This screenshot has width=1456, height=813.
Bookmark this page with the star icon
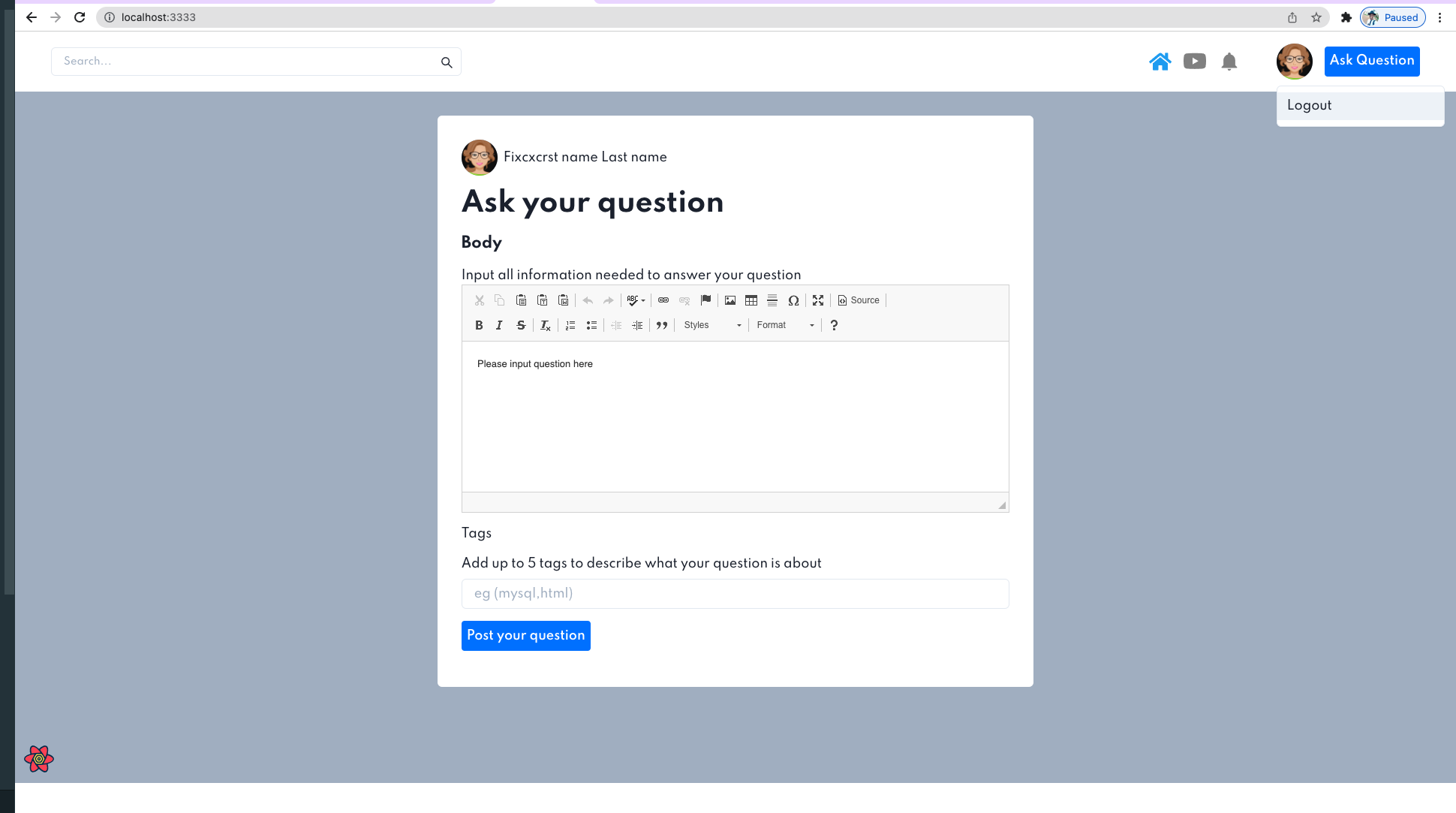pos(1316,17)
